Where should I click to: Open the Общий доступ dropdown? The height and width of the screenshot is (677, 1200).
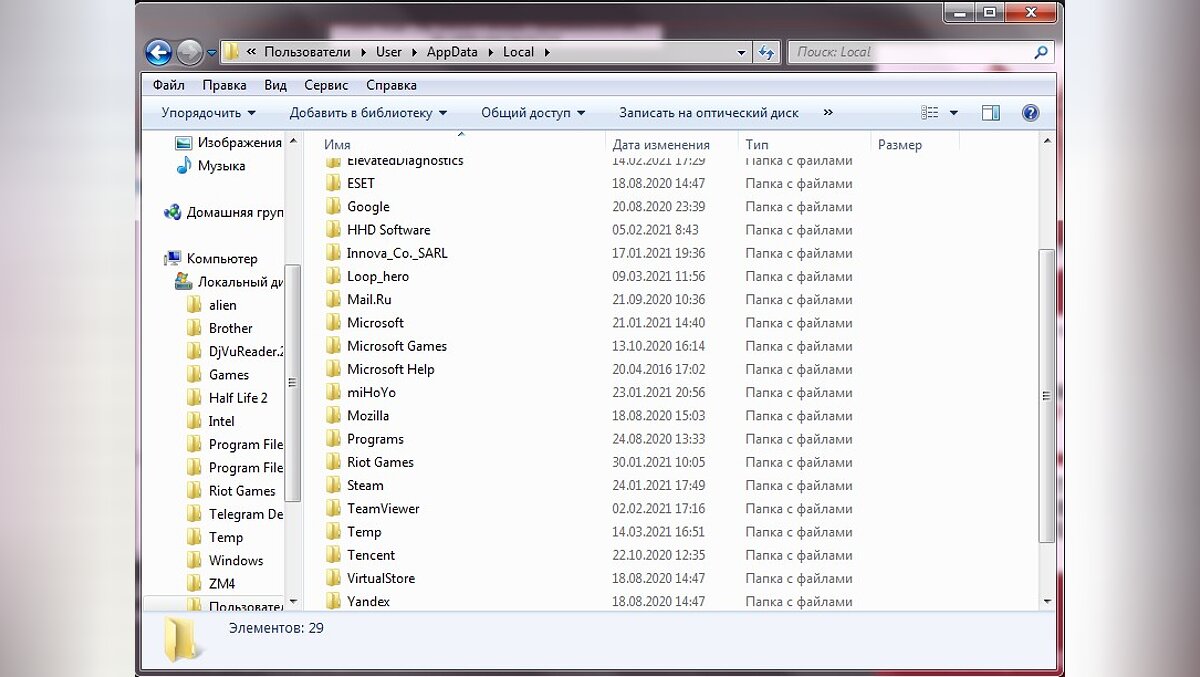pos(533,113)
